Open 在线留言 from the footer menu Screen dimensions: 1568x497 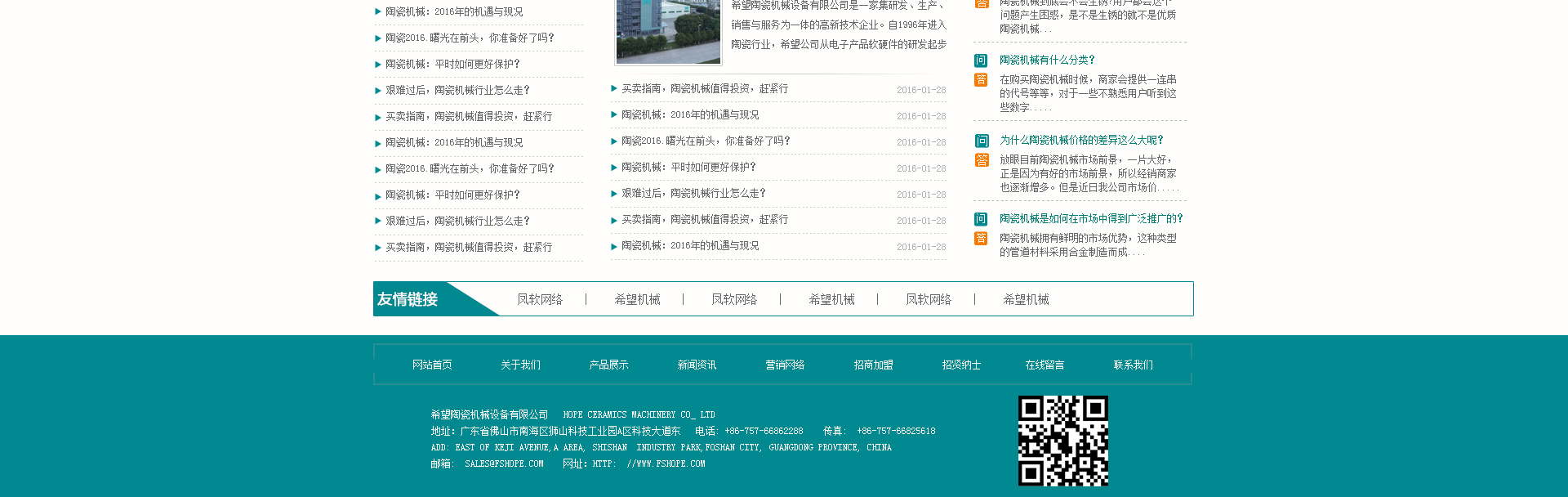pos(1045,365)
